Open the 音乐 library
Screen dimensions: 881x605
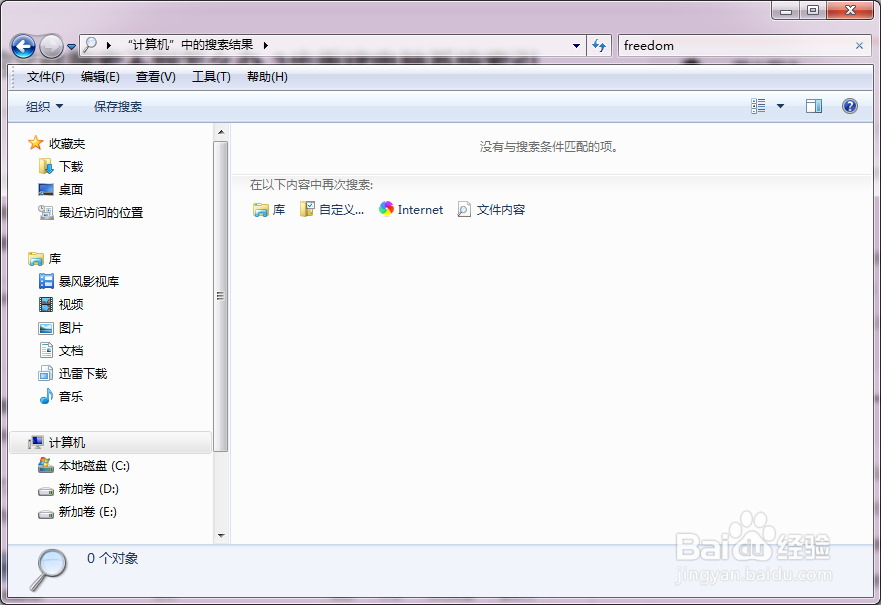click(x=61, y=397)
